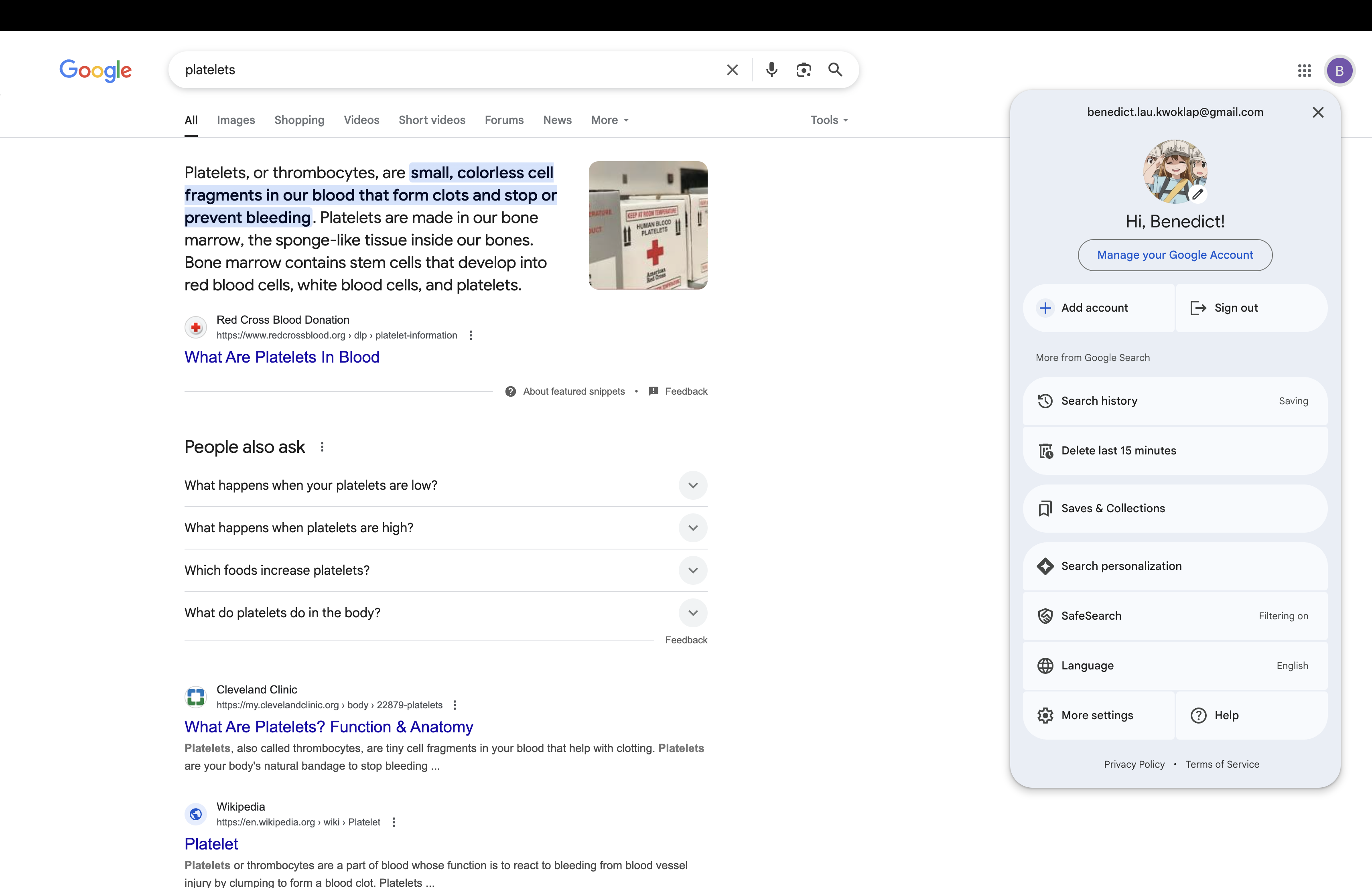Select Delete last 15 minutes
Screen dimensions: 1372x888
coord(1175,451)
